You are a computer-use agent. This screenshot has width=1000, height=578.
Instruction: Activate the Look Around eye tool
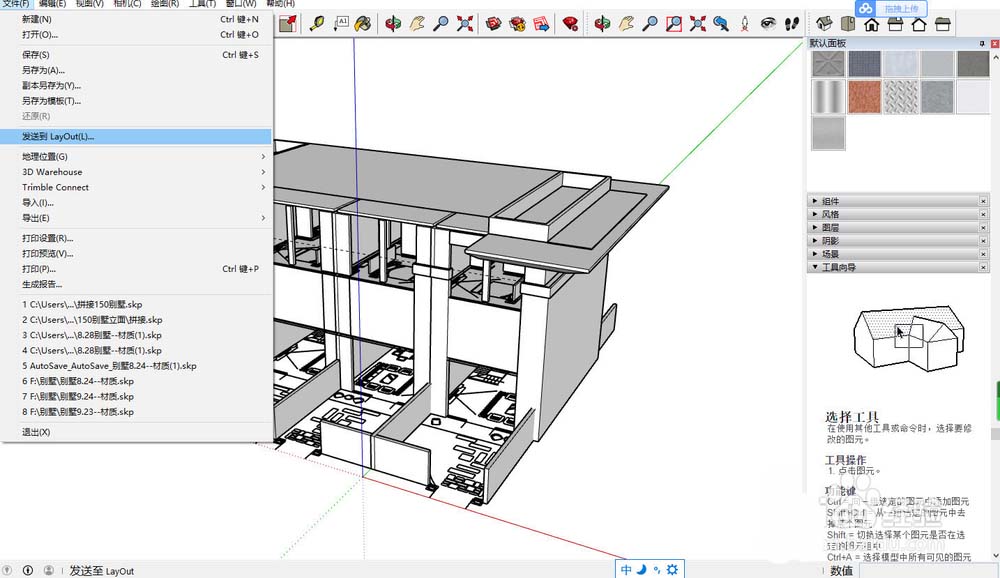[x=768, y=22]
